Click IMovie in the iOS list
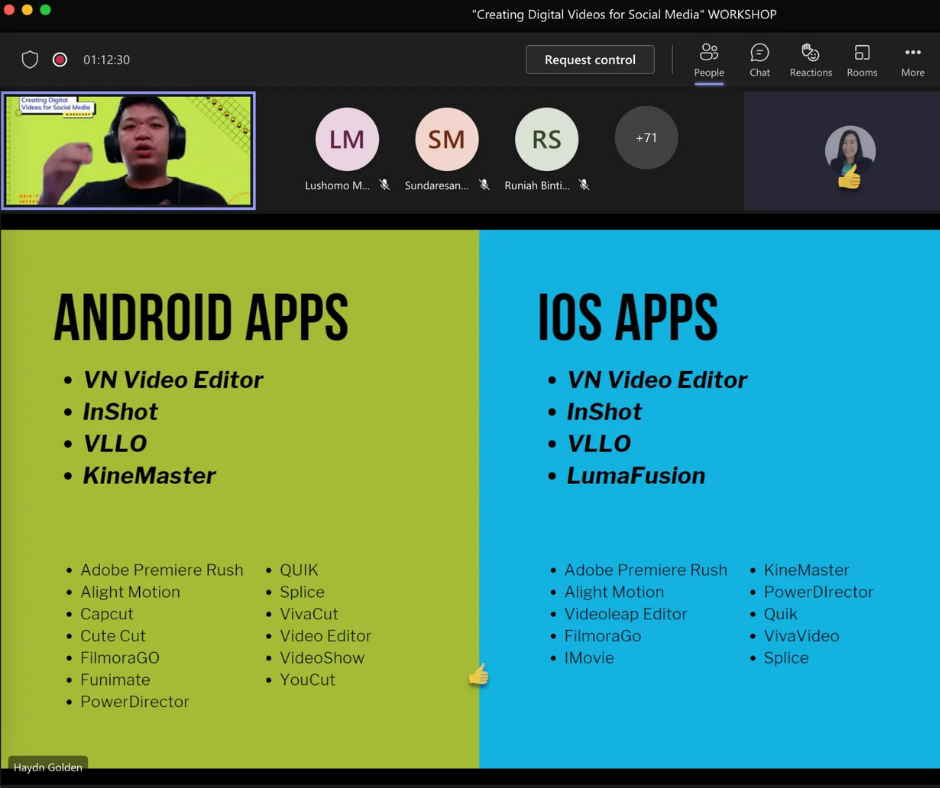The image size is (940, 788). coord(589,658)
